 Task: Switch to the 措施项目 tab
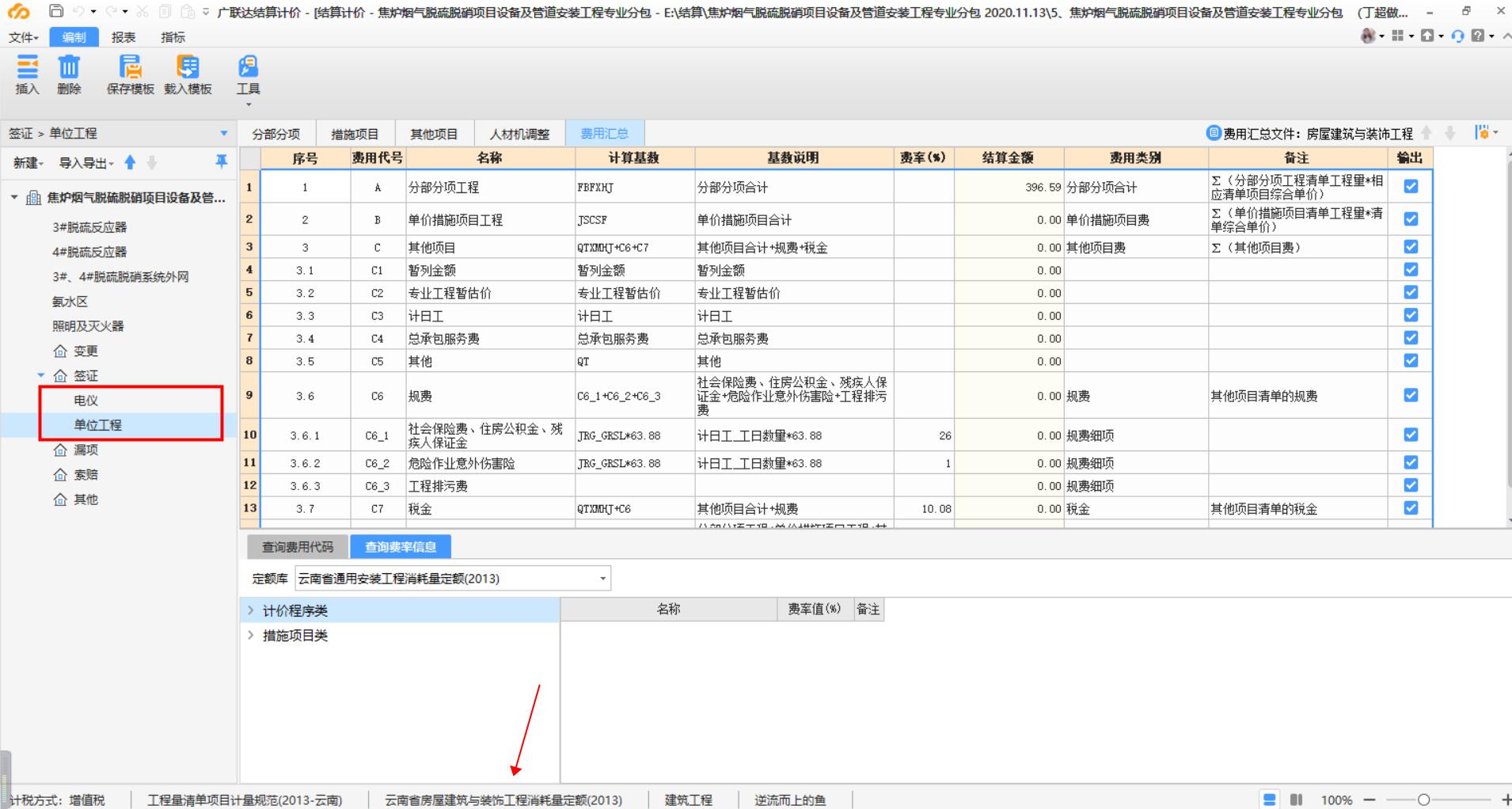point(355,134)
